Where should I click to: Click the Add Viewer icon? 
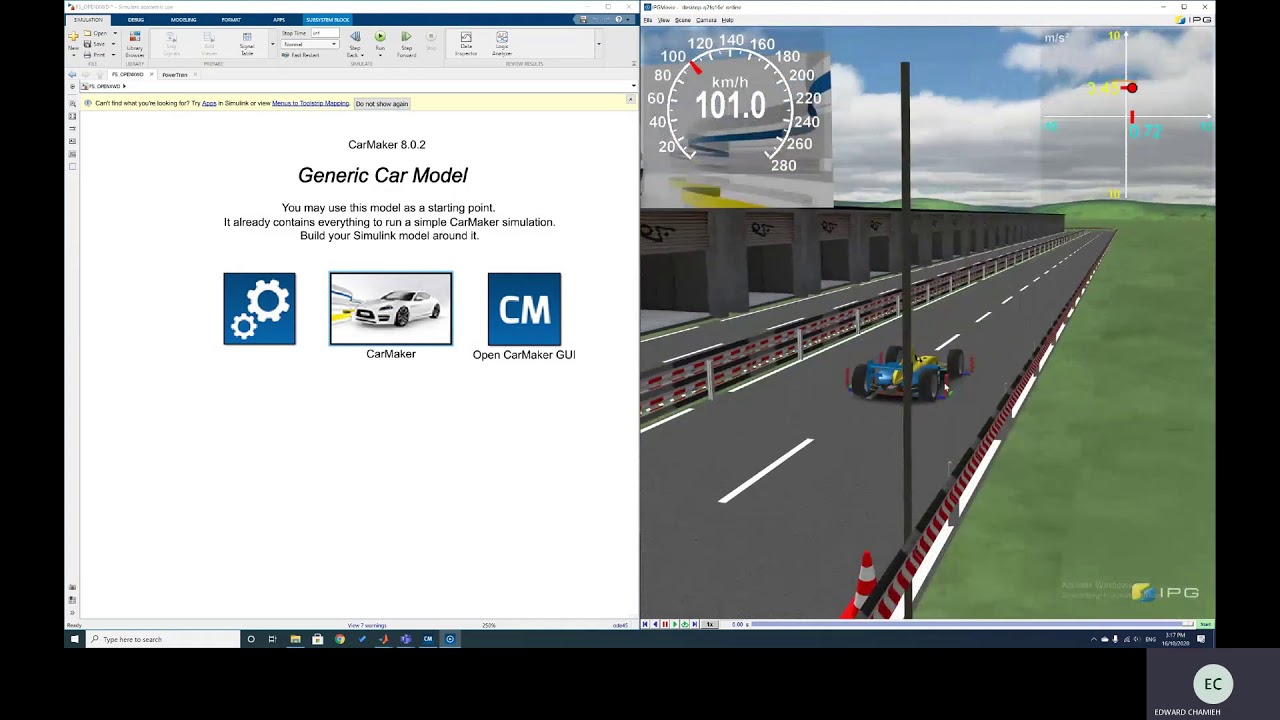tap(209, 36)
